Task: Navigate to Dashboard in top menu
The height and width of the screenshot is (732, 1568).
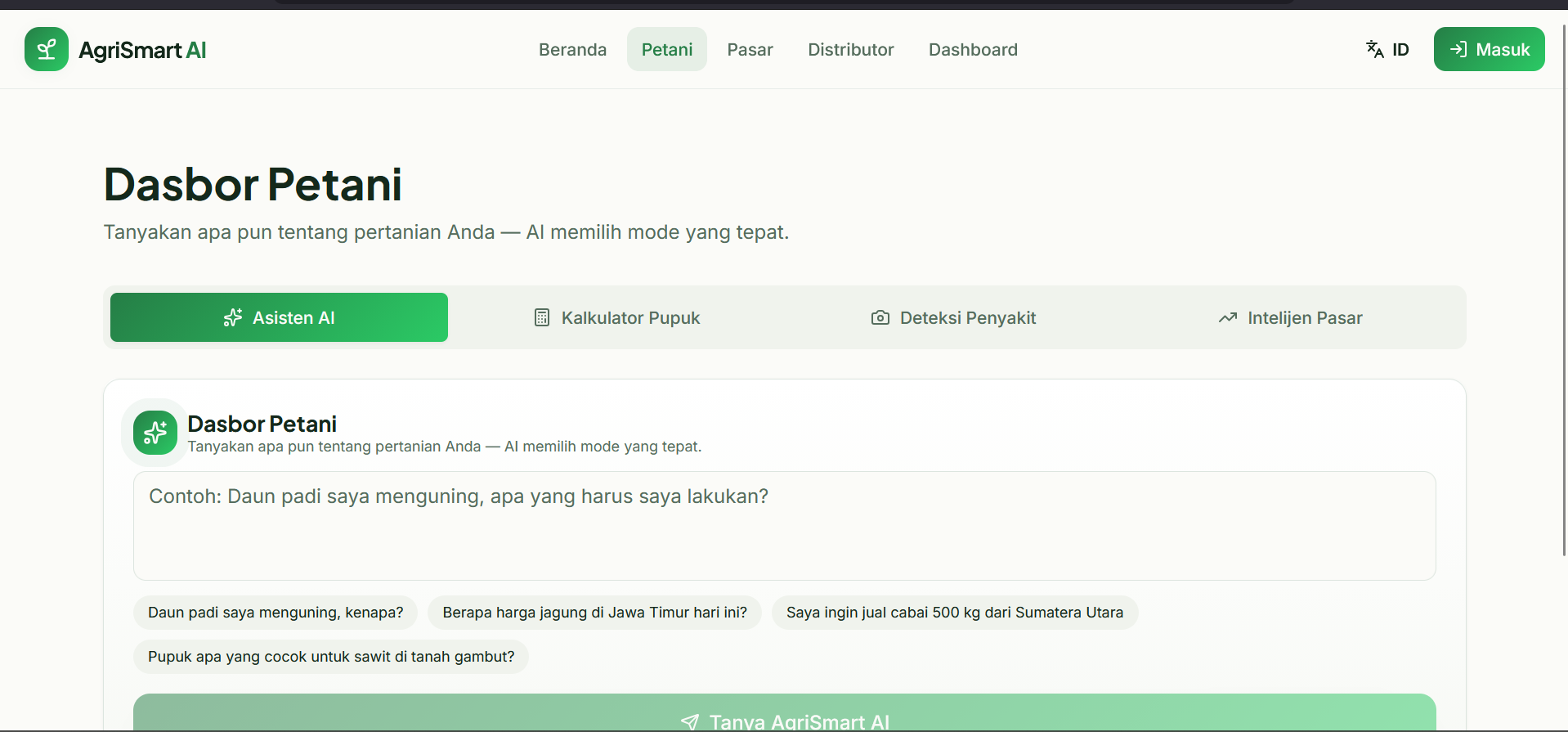Action: [973, 49]
